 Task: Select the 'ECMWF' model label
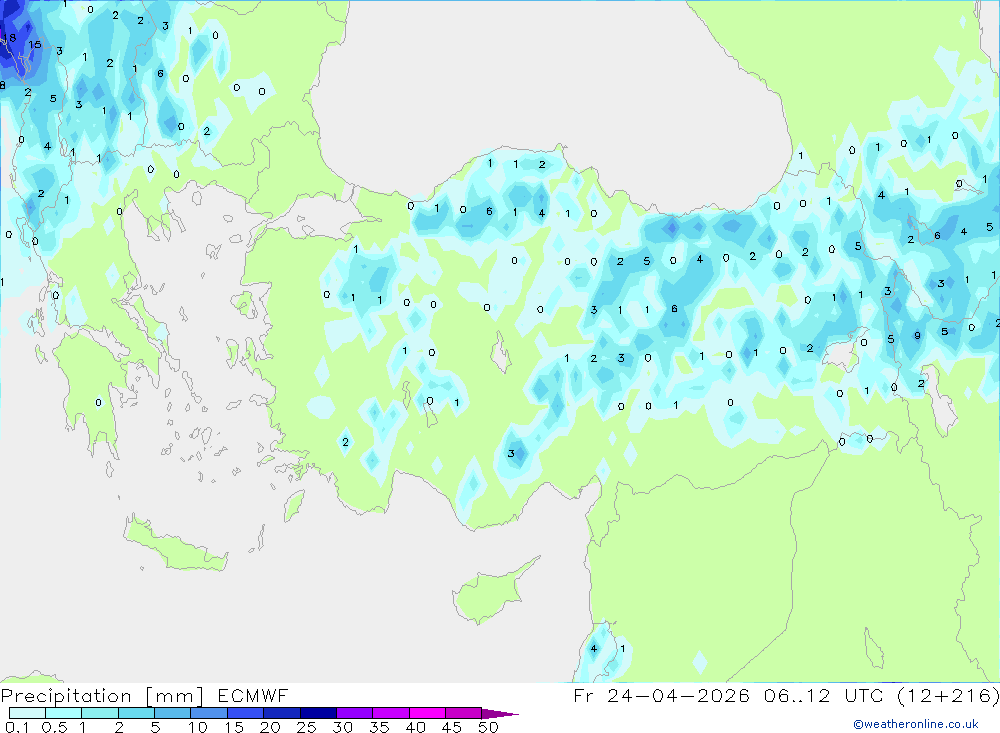253,695
